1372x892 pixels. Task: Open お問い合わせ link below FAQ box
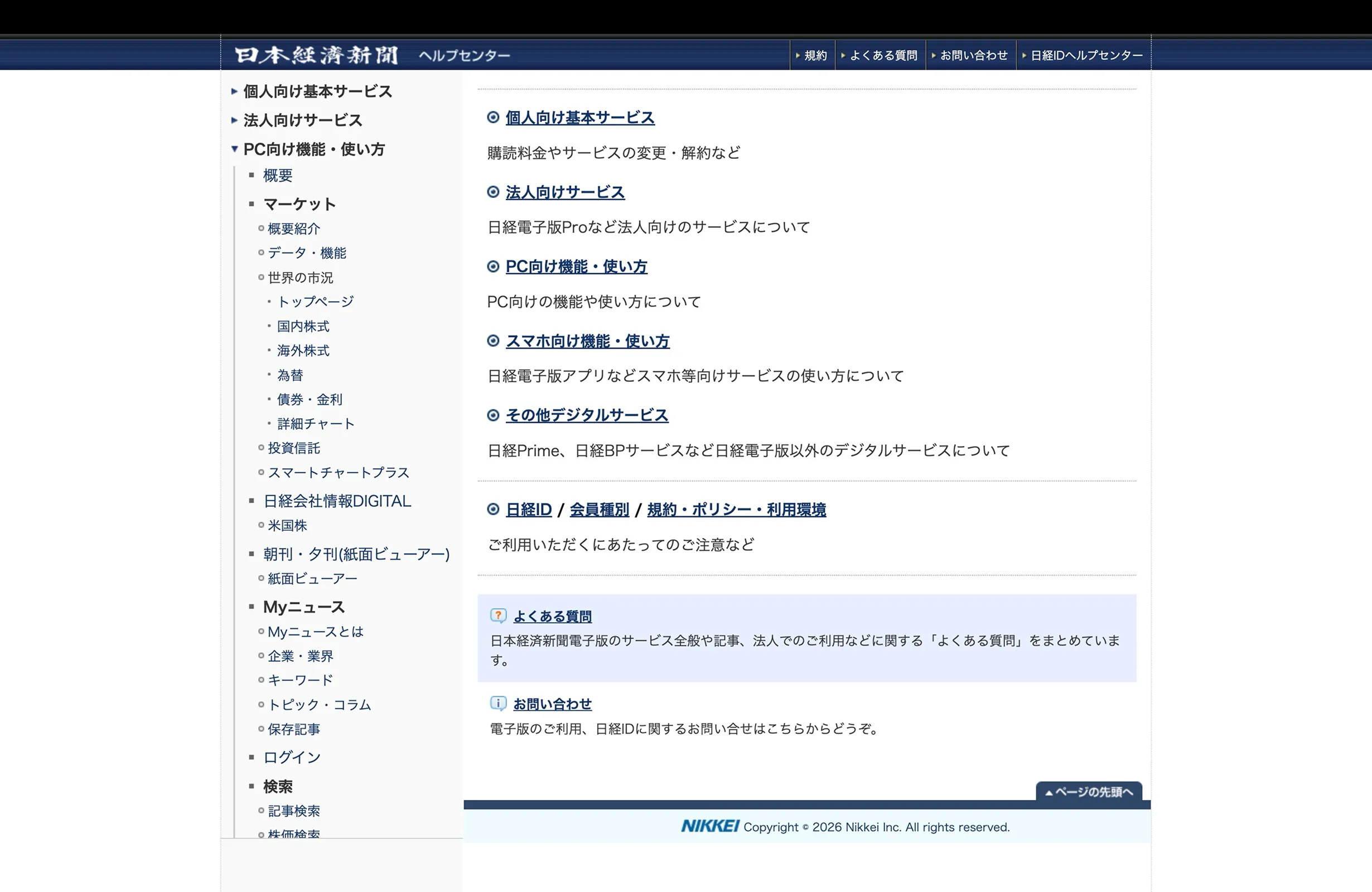coord(552,704)
